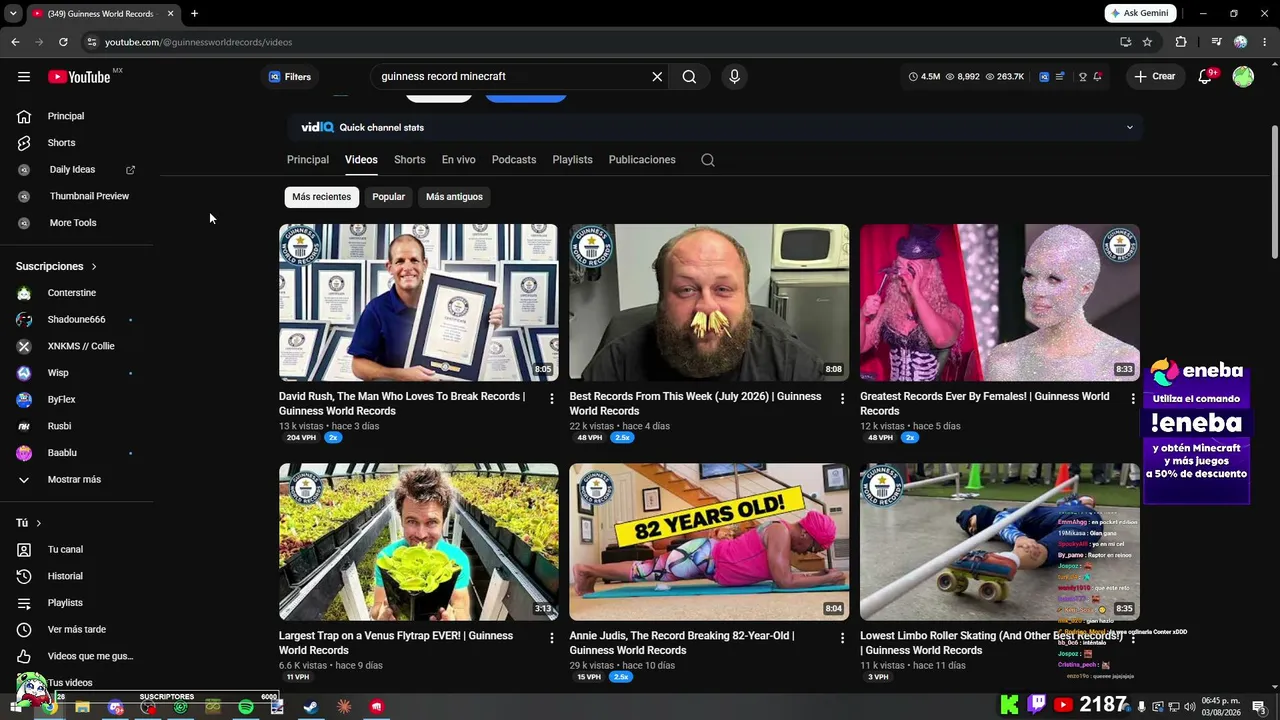The image size is (1280, 720).
Task: Open the vidIQ alerts bell icon
Action: [1097, 77]
